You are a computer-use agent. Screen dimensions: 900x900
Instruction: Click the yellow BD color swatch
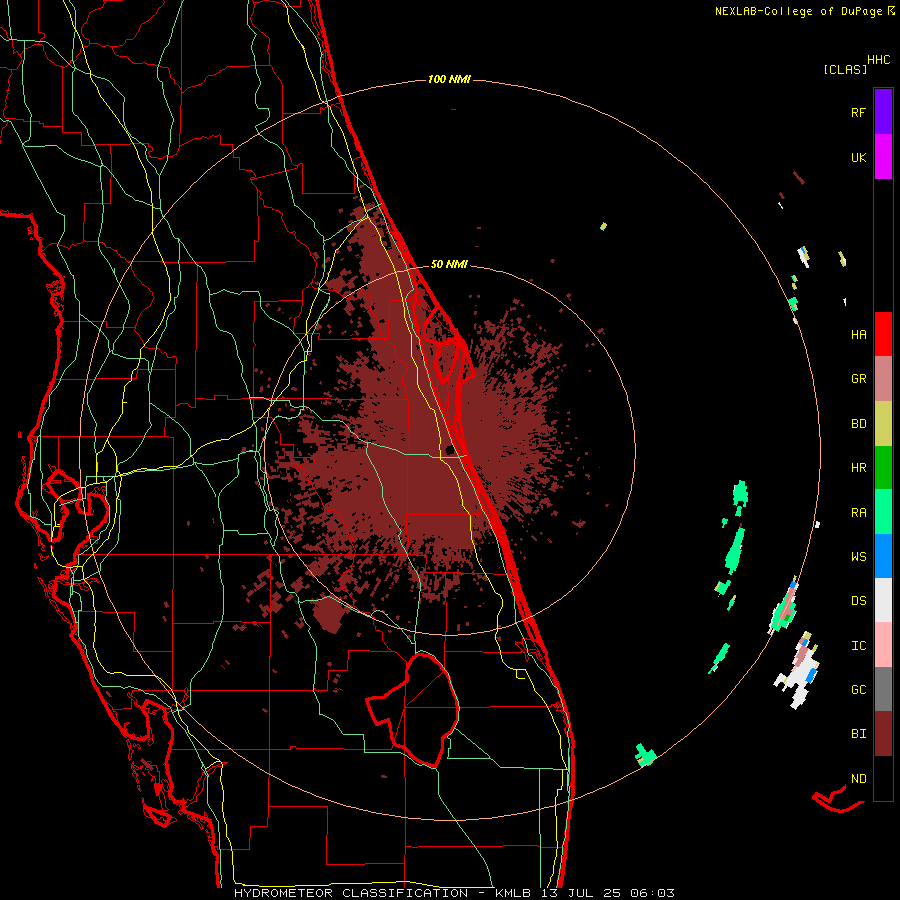[x=883, y=424]
